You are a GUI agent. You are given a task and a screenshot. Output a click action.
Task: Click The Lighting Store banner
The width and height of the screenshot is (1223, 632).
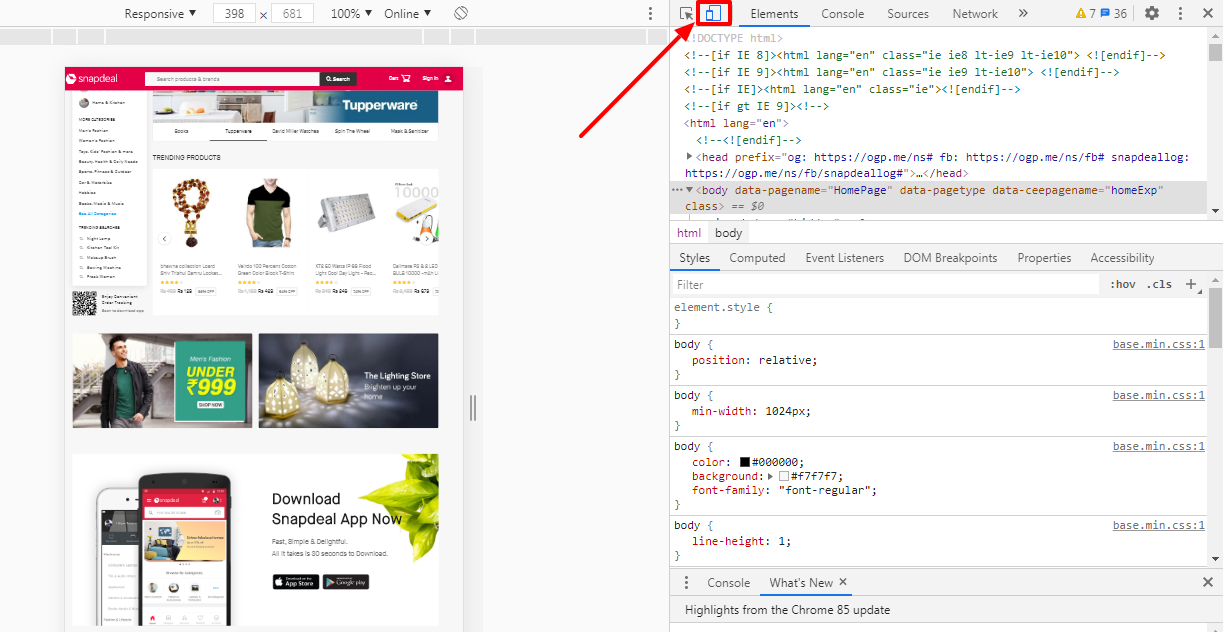pyautogui.click(x=348, y=380)
